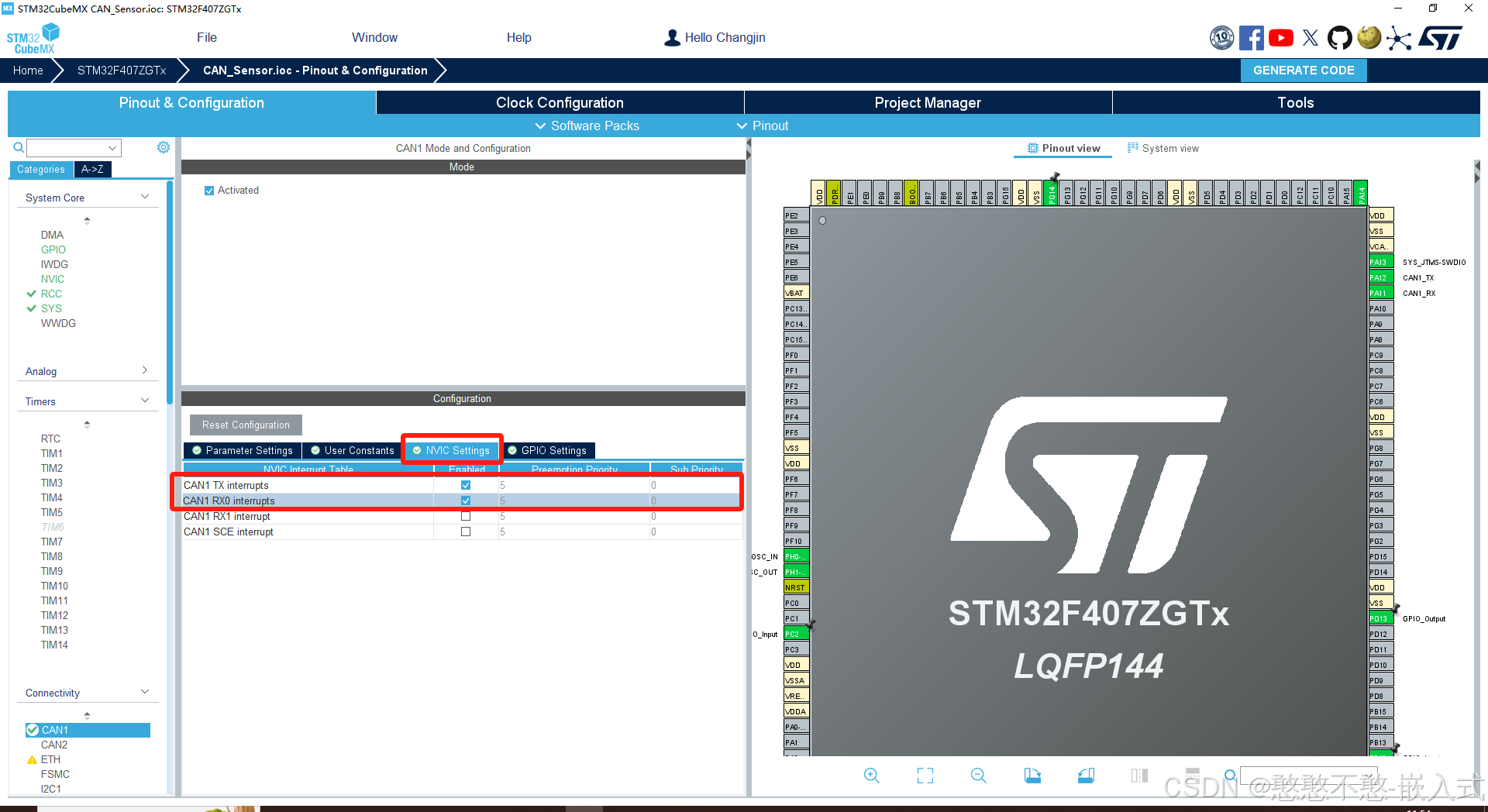This screenshot has height=812, width=1488.
Task: Switch to the Clock Configuration tab
Action: click(x=560, y=102)
